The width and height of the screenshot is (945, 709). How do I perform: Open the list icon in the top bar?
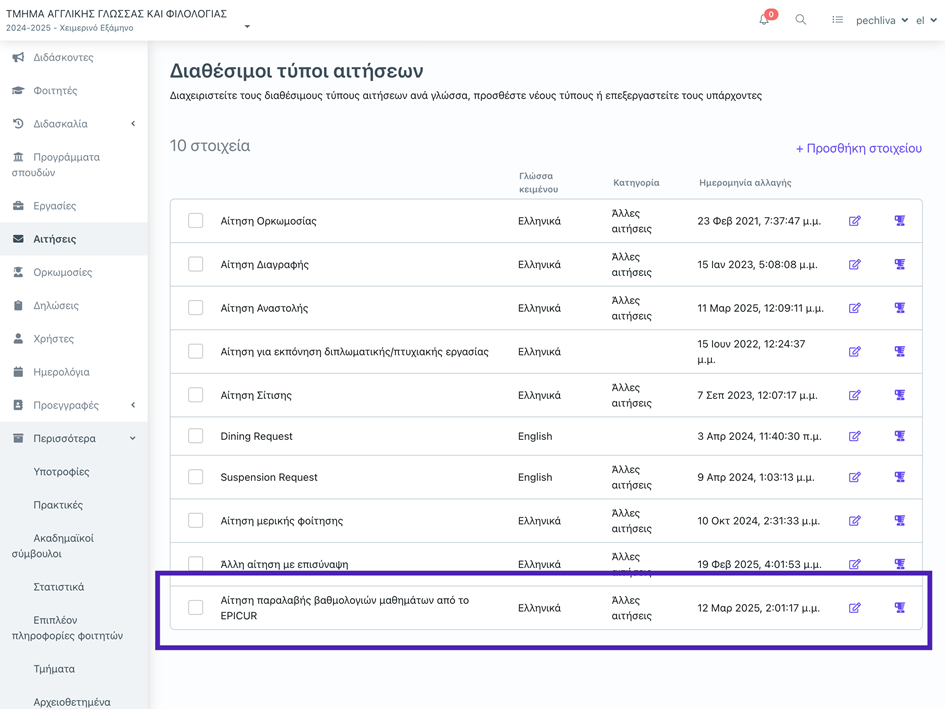[x=837, y=20]
